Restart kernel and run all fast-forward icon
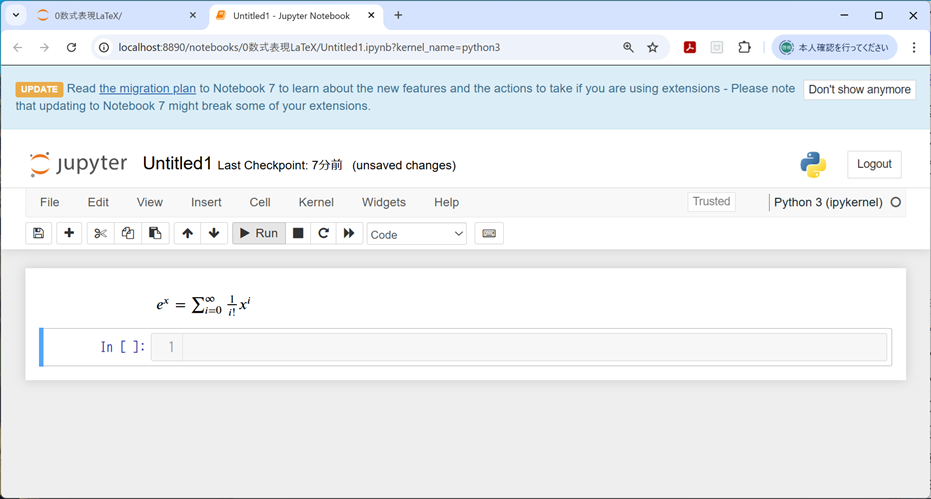The height and width of the screenshot is (499, 931). point(349,233)
